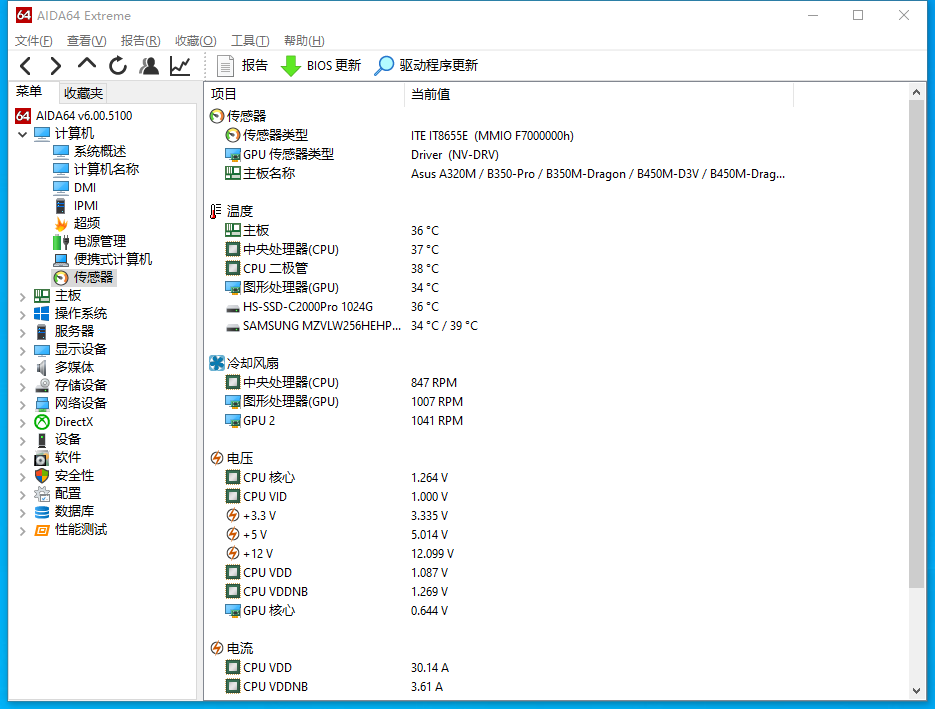Open the user manage icon in toolbar
Viewport: 935px width, 709px height.
coord(149,66)
